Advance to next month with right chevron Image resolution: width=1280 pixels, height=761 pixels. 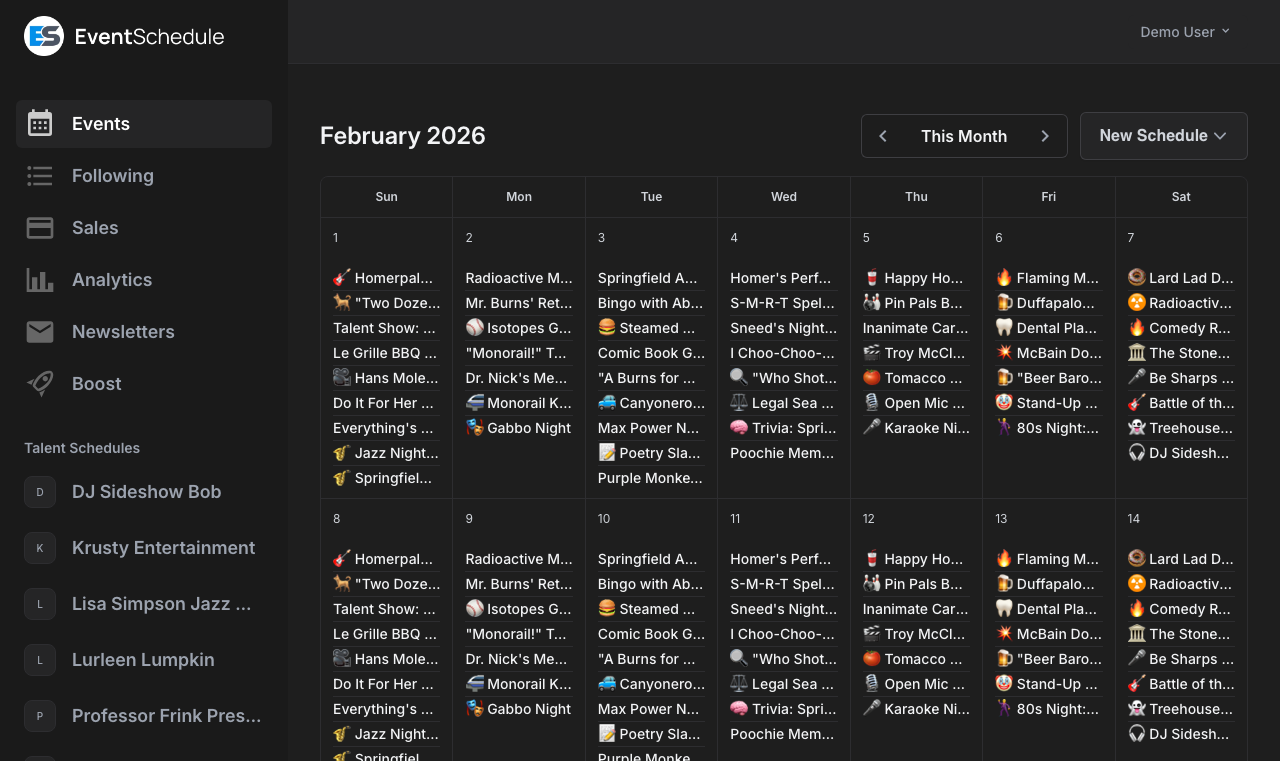[x=1046, y=135]
